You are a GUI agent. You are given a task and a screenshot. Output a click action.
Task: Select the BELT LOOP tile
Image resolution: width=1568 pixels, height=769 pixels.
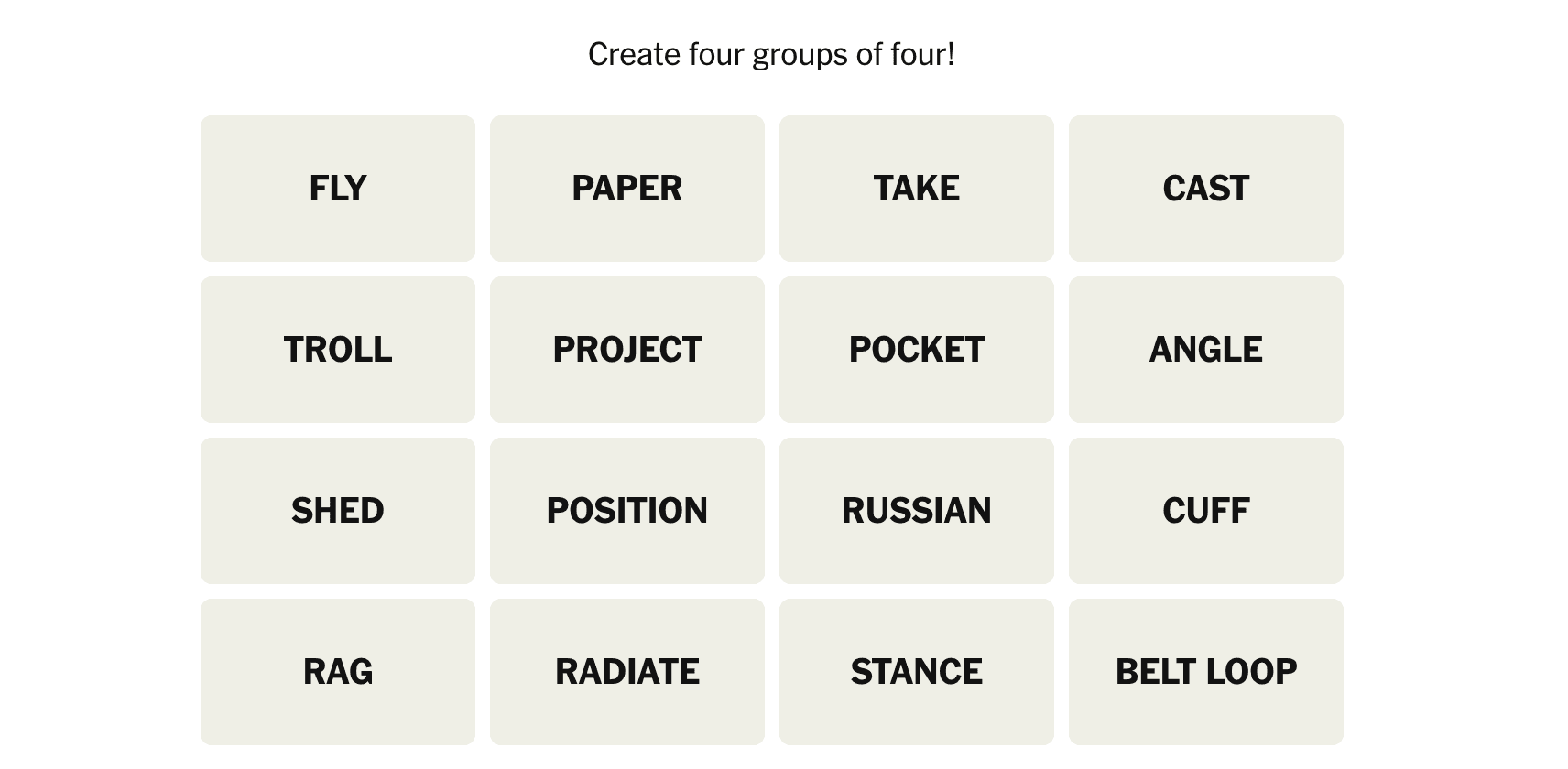click(1206, 672)
